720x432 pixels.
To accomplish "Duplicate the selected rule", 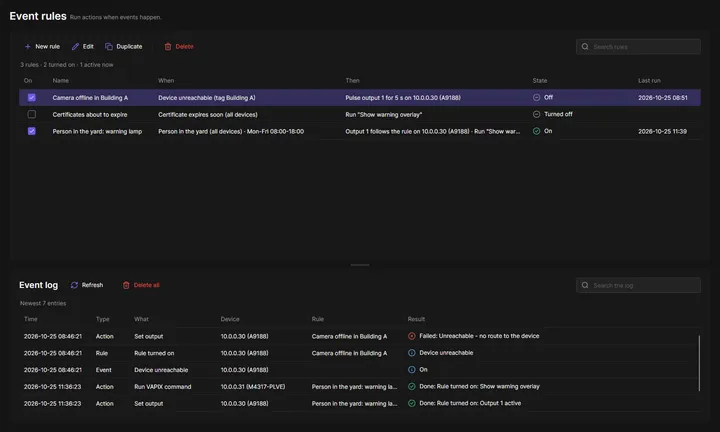I will coord(124,46).
